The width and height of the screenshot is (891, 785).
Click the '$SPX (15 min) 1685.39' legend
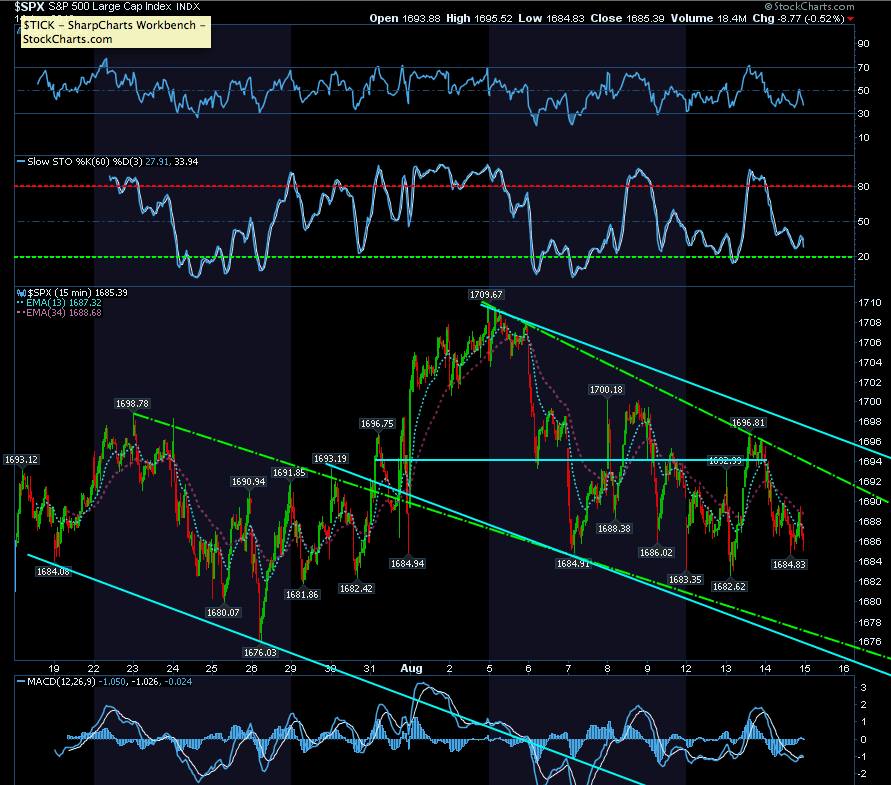[77, 293]
